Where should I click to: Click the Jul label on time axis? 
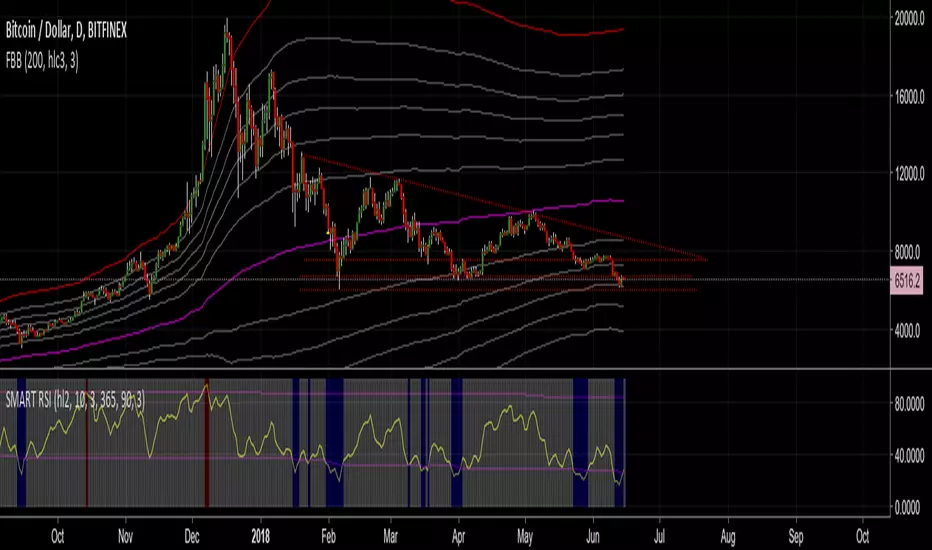pyautogui.click(x=659, y=536)
